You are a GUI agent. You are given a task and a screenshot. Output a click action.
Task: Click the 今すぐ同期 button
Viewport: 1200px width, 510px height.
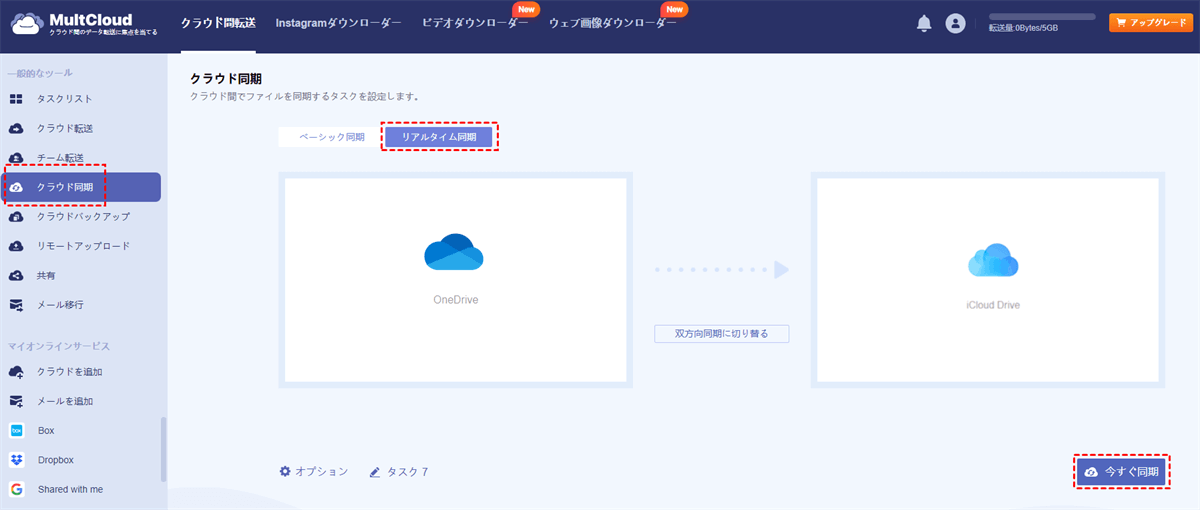coord(1122,472)
